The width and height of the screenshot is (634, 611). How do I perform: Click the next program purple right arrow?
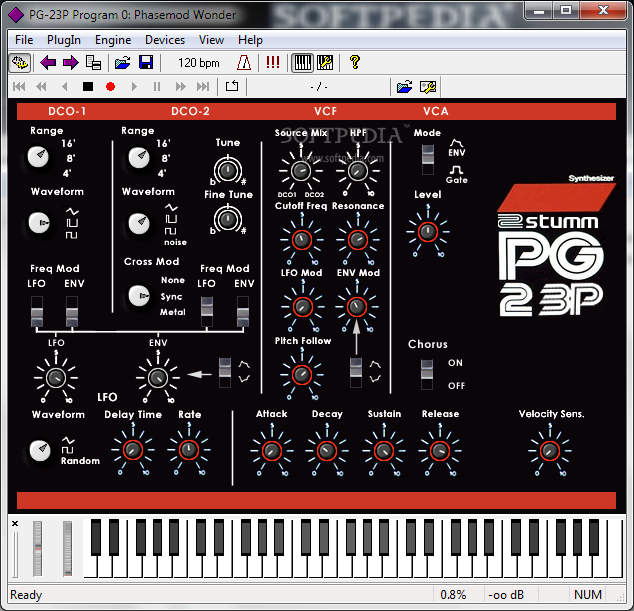(x=70, y=63)
